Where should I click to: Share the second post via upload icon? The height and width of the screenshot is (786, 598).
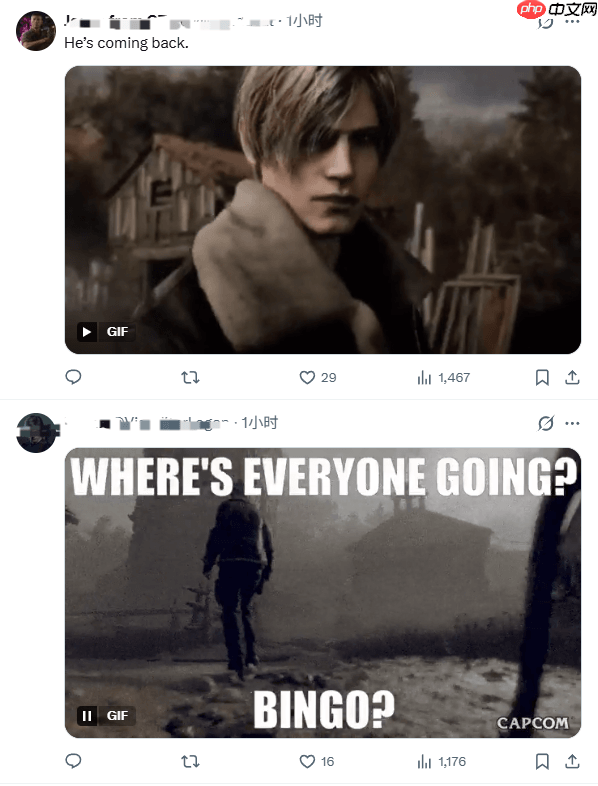(572, 762)
